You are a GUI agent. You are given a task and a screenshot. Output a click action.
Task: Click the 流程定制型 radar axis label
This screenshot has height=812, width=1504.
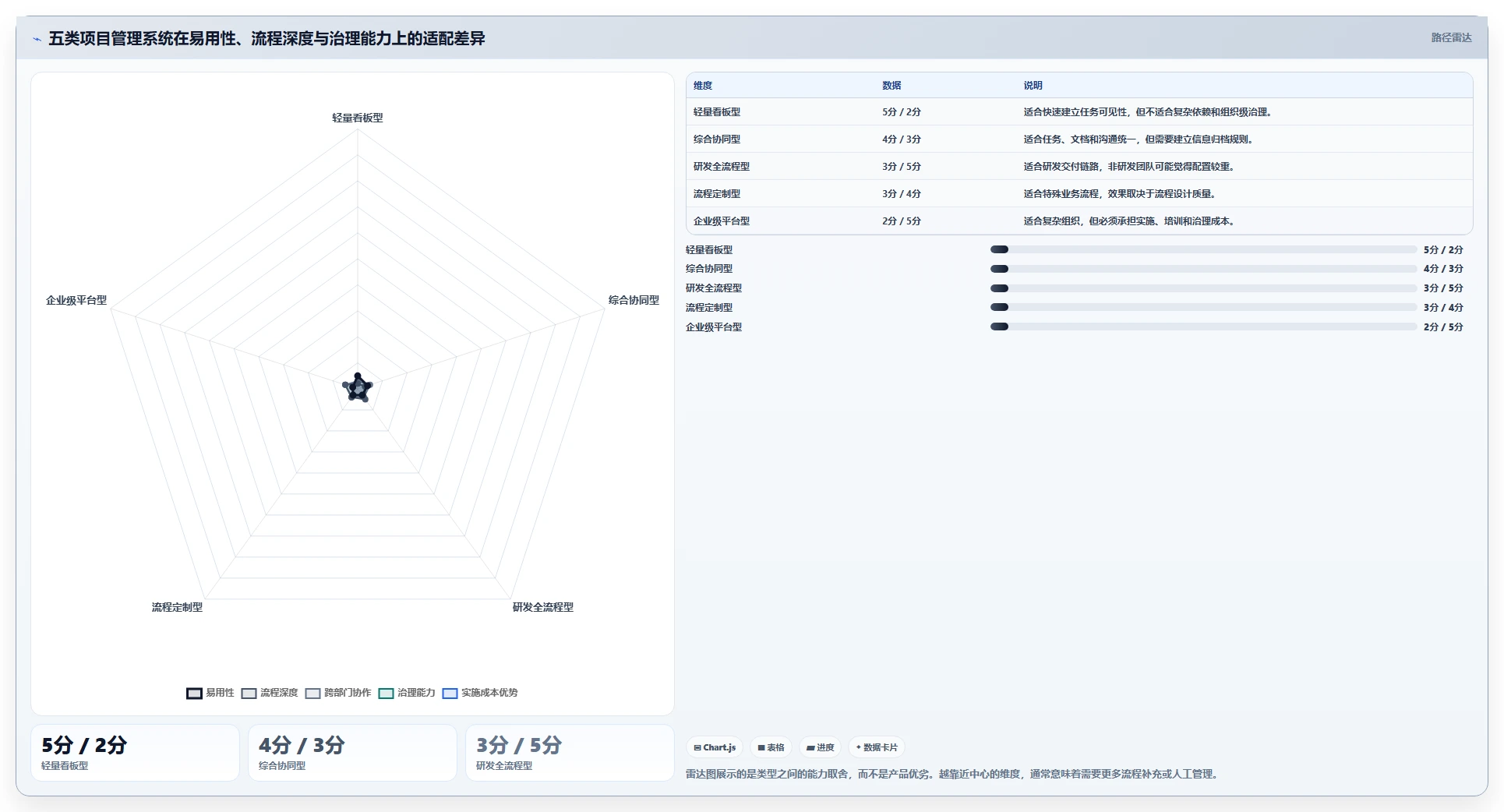coord(177,607)
